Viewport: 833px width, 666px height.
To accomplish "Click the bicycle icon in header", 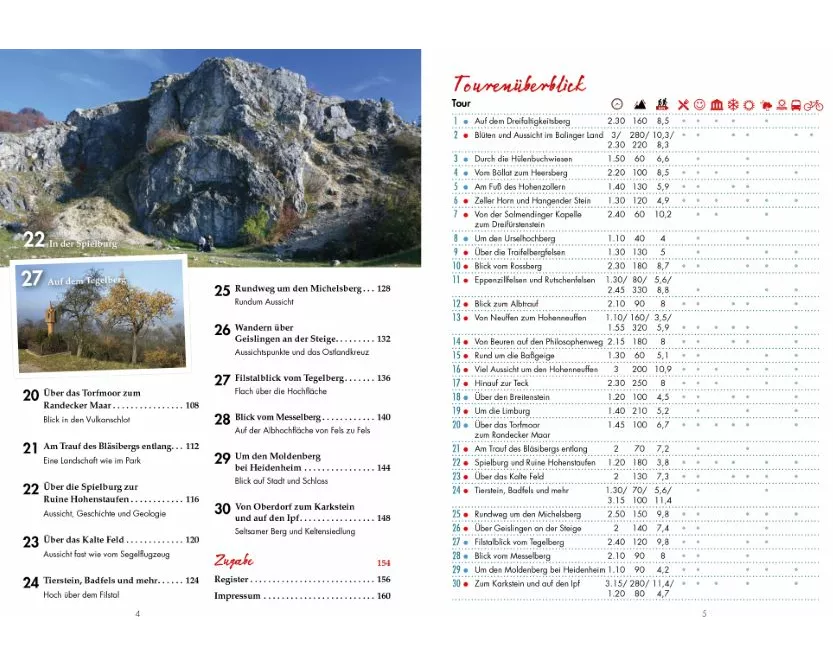I will (x=812, y=104).
